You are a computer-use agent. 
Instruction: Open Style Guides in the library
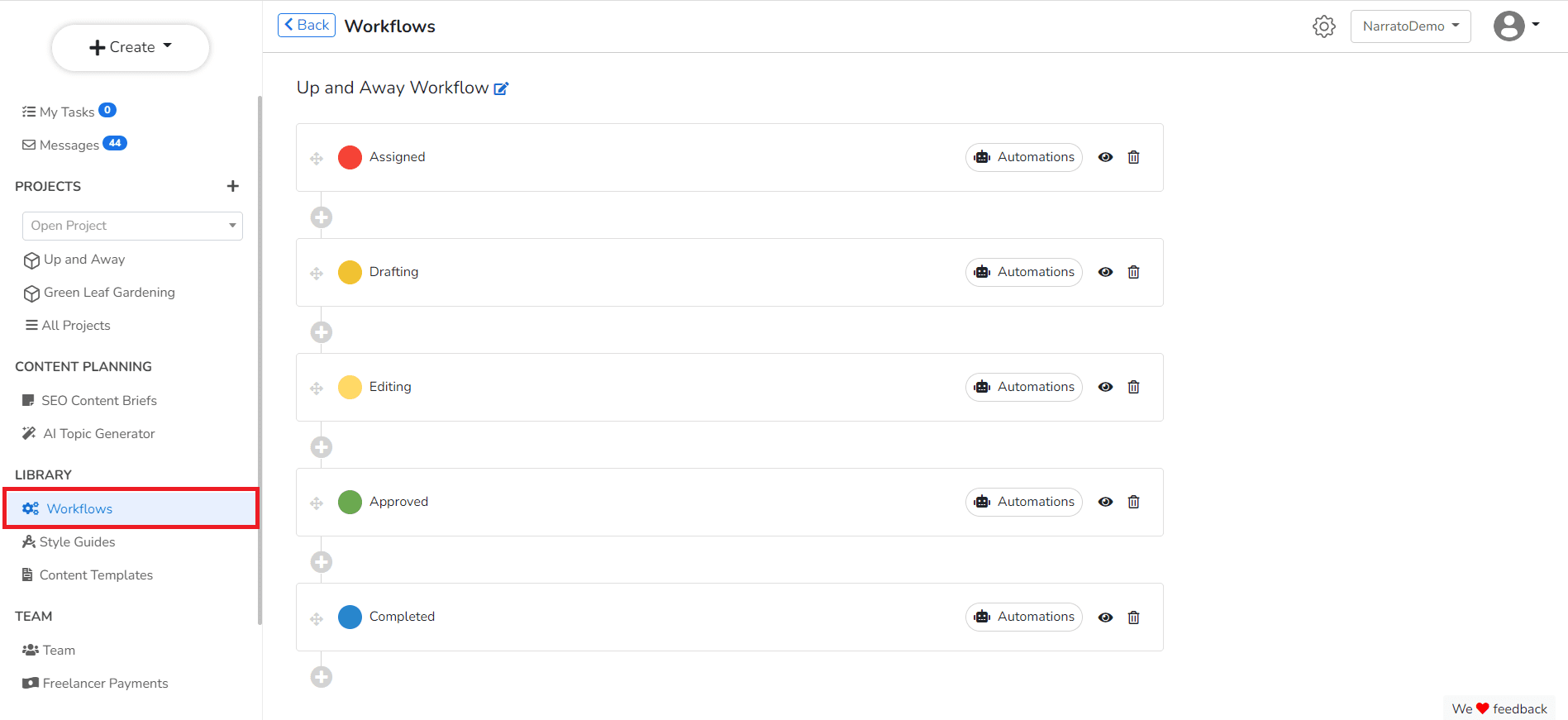(77, 542)
